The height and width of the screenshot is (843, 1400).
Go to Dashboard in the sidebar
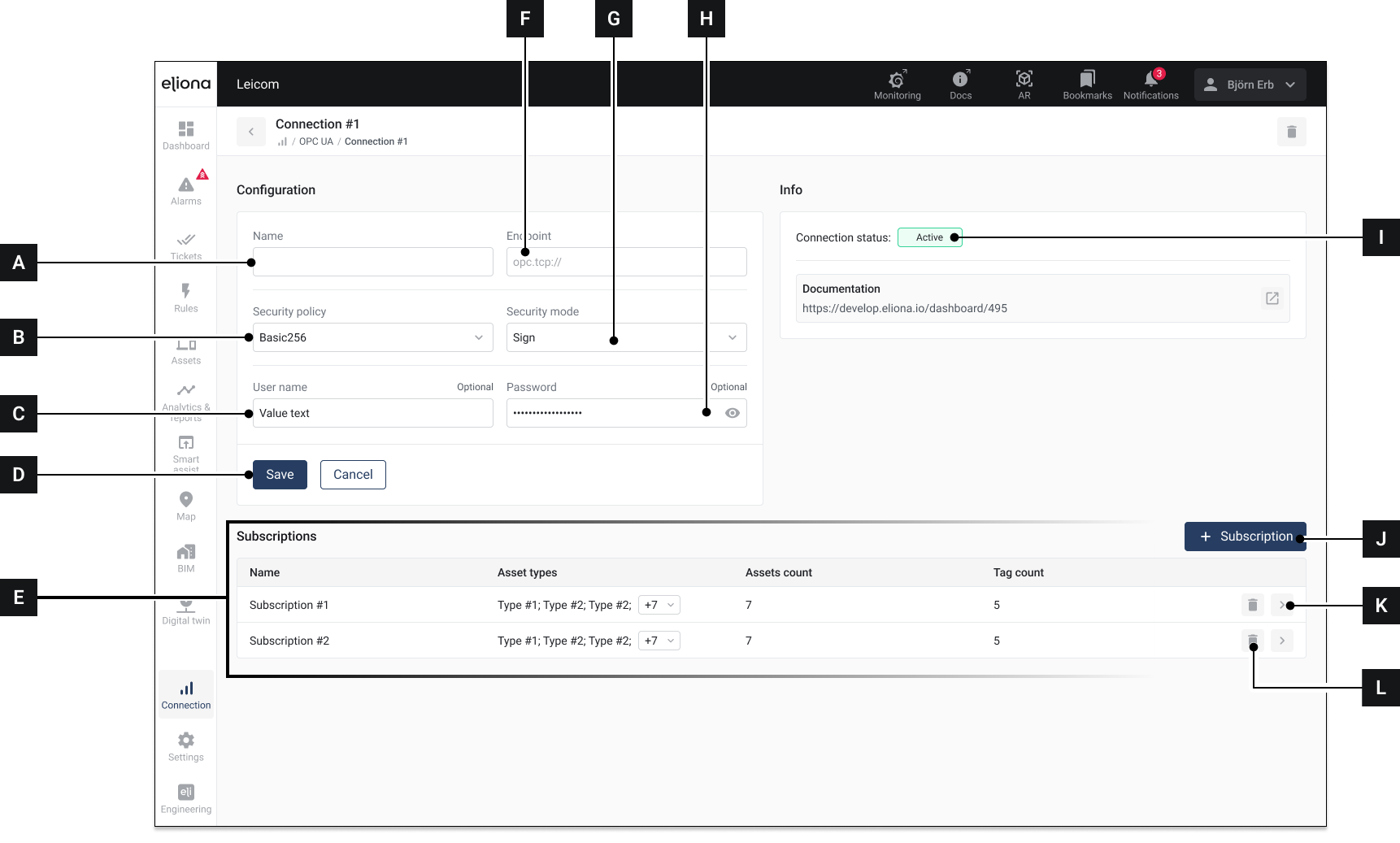186,135
